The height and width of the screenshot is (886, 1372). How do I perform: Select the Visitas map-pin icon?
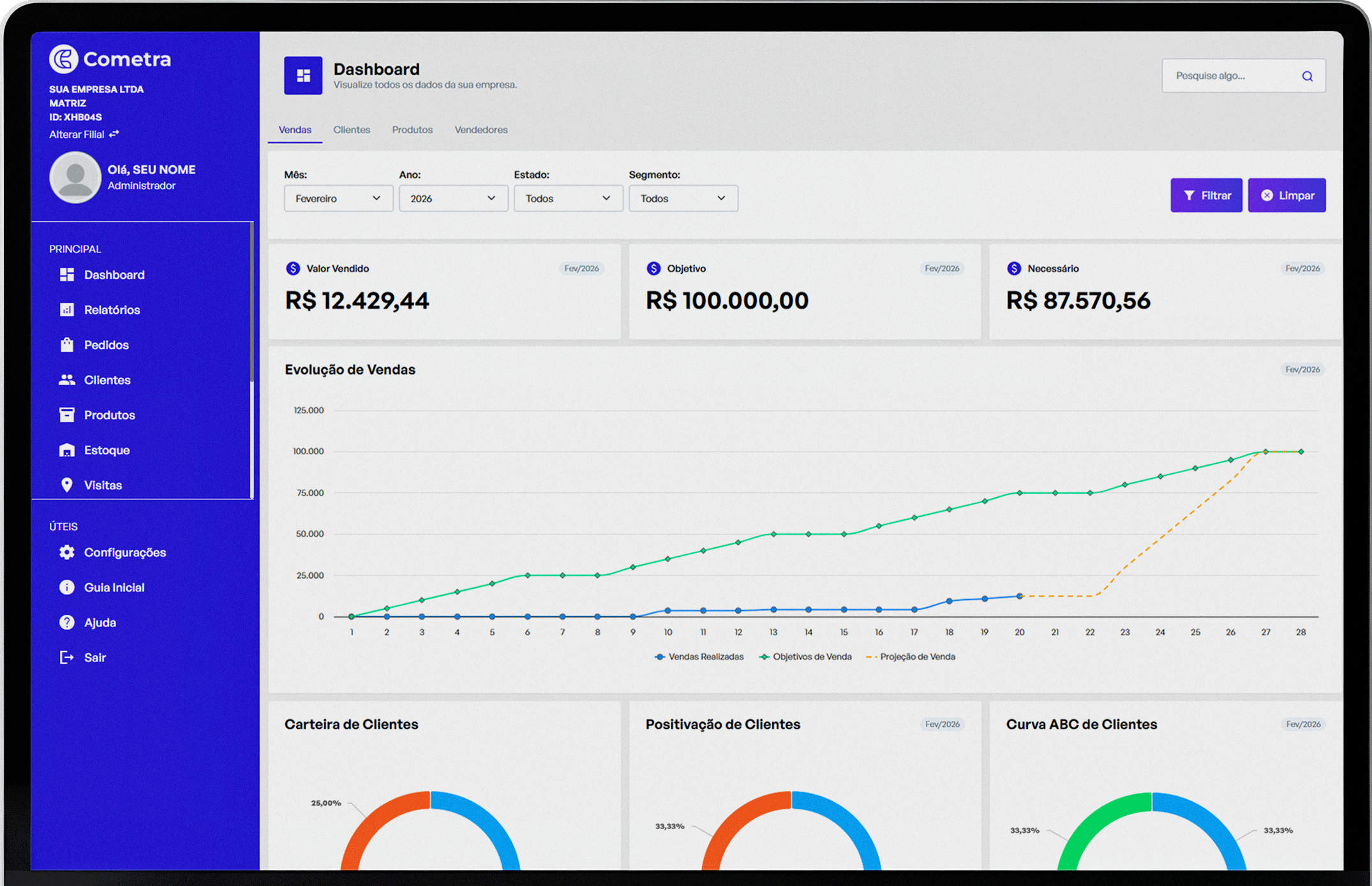pyautogui.click(x=67, y=485)
